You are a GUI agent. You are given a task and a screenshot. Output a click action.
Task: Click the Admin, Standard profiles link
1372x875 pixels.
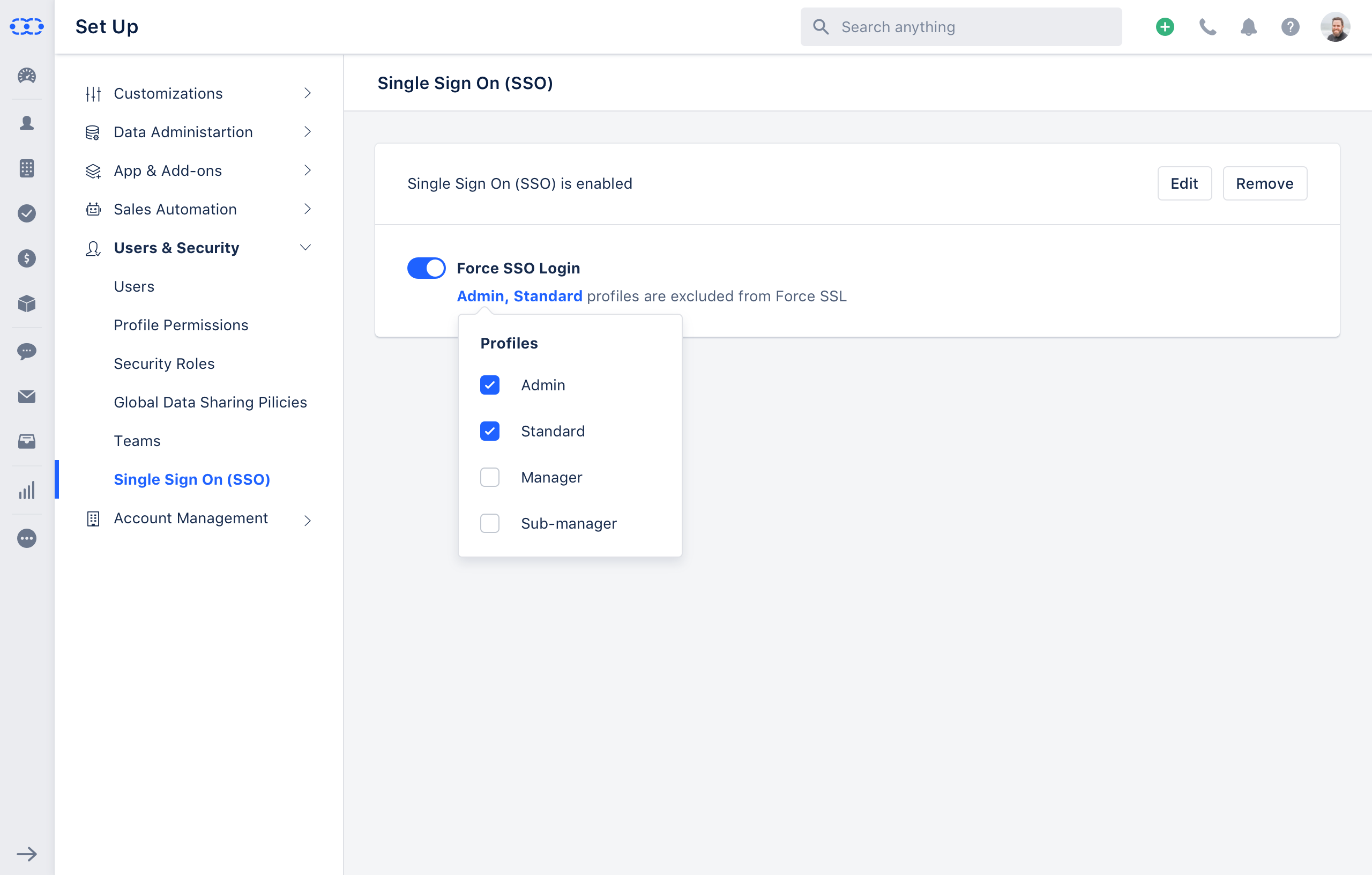point(519,296)
